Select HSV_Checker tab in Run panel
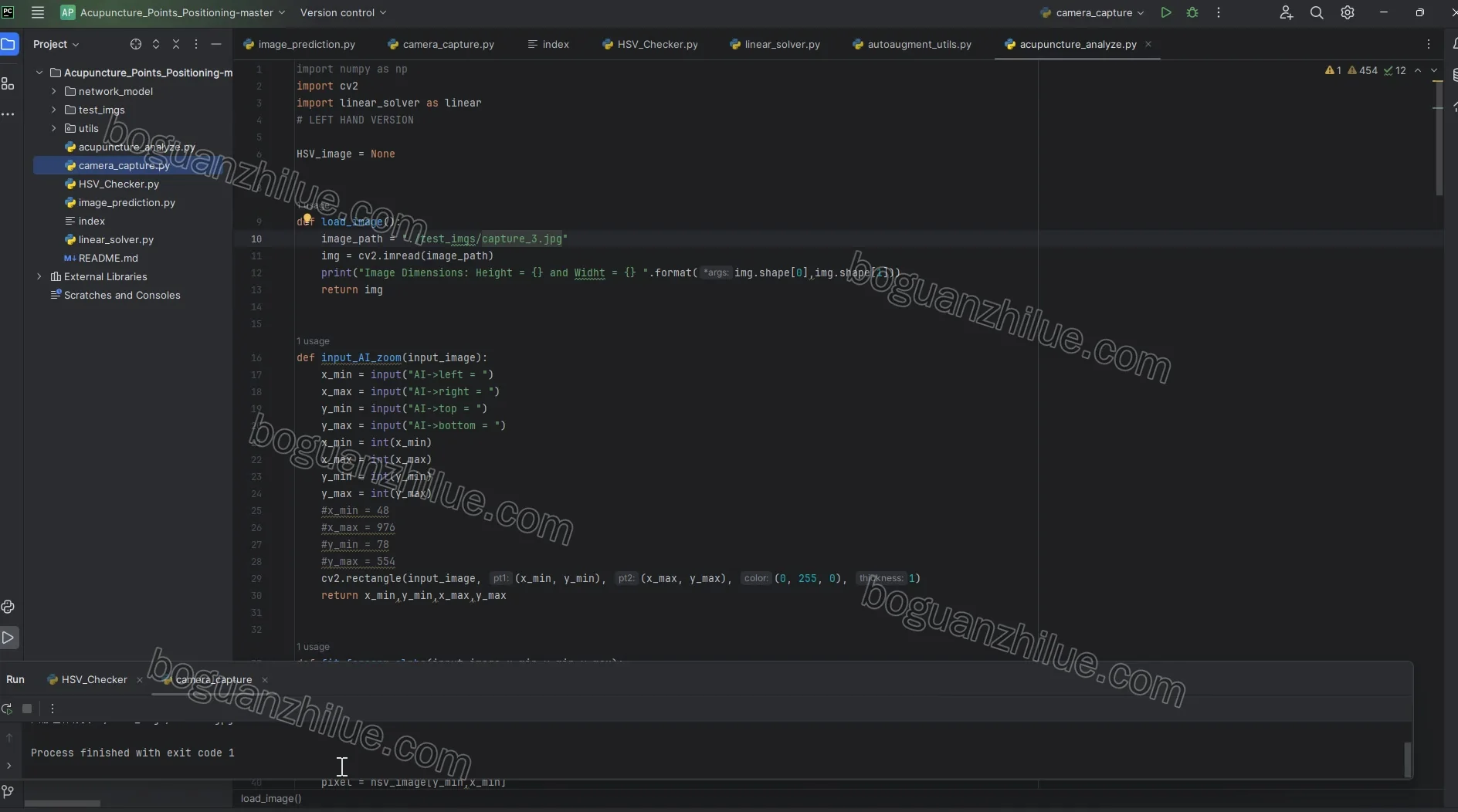1458x812 pixels. point(87,679)
